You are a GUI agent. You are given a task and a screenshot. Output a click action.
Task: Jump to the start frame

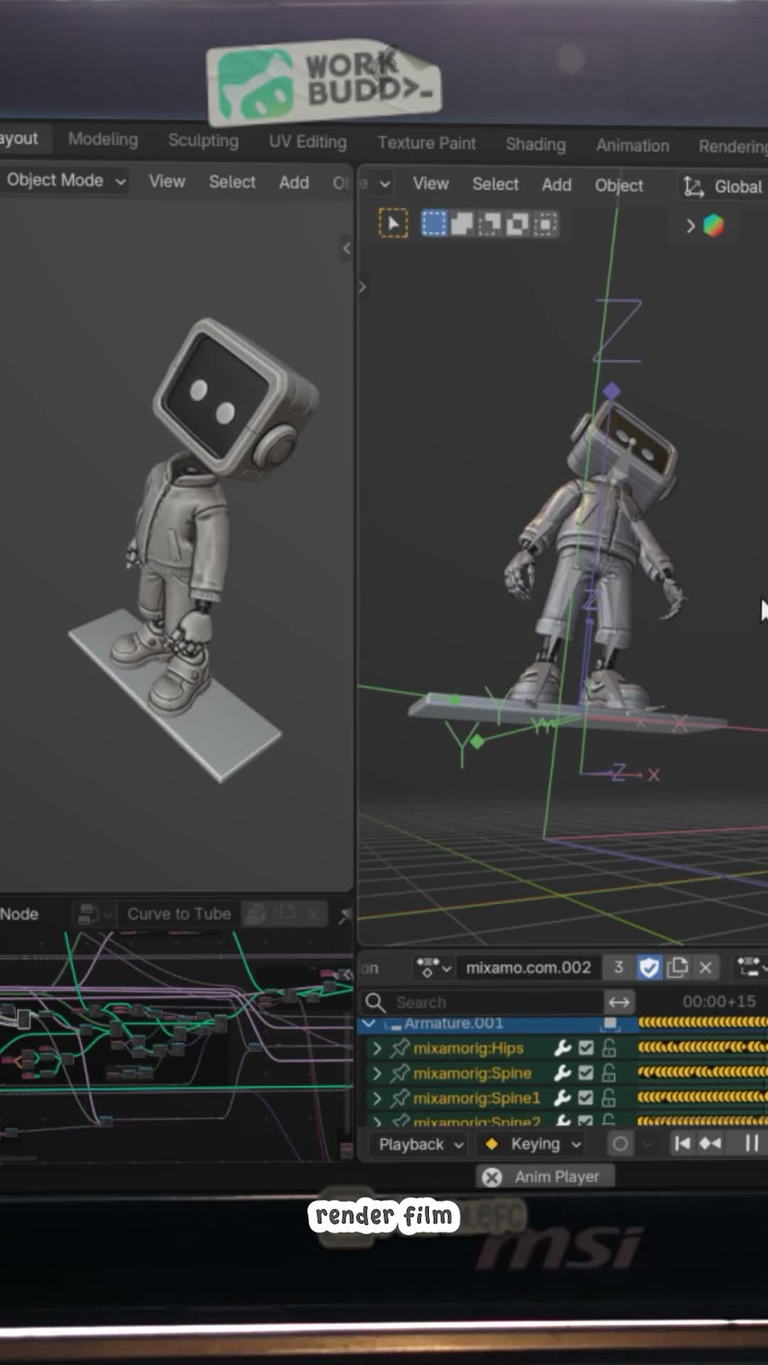click(x=682, y=1144)
